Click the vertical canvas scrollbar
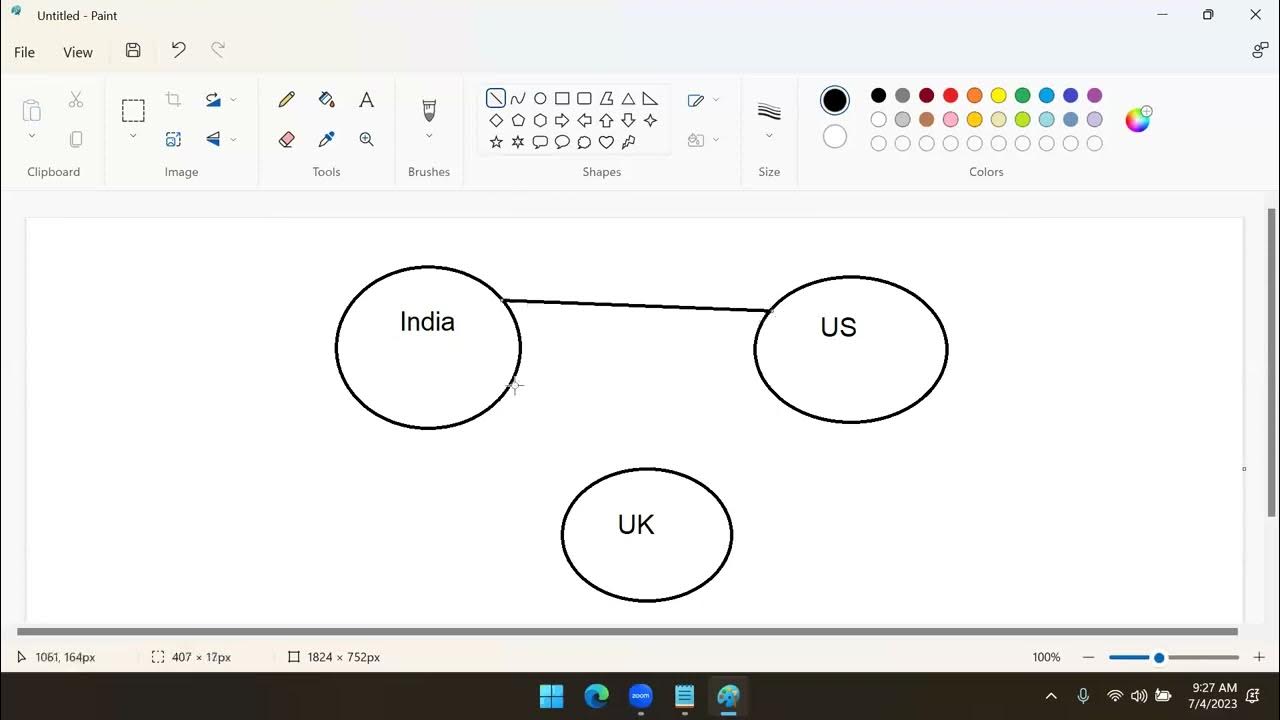 [x=1272, y=362]
